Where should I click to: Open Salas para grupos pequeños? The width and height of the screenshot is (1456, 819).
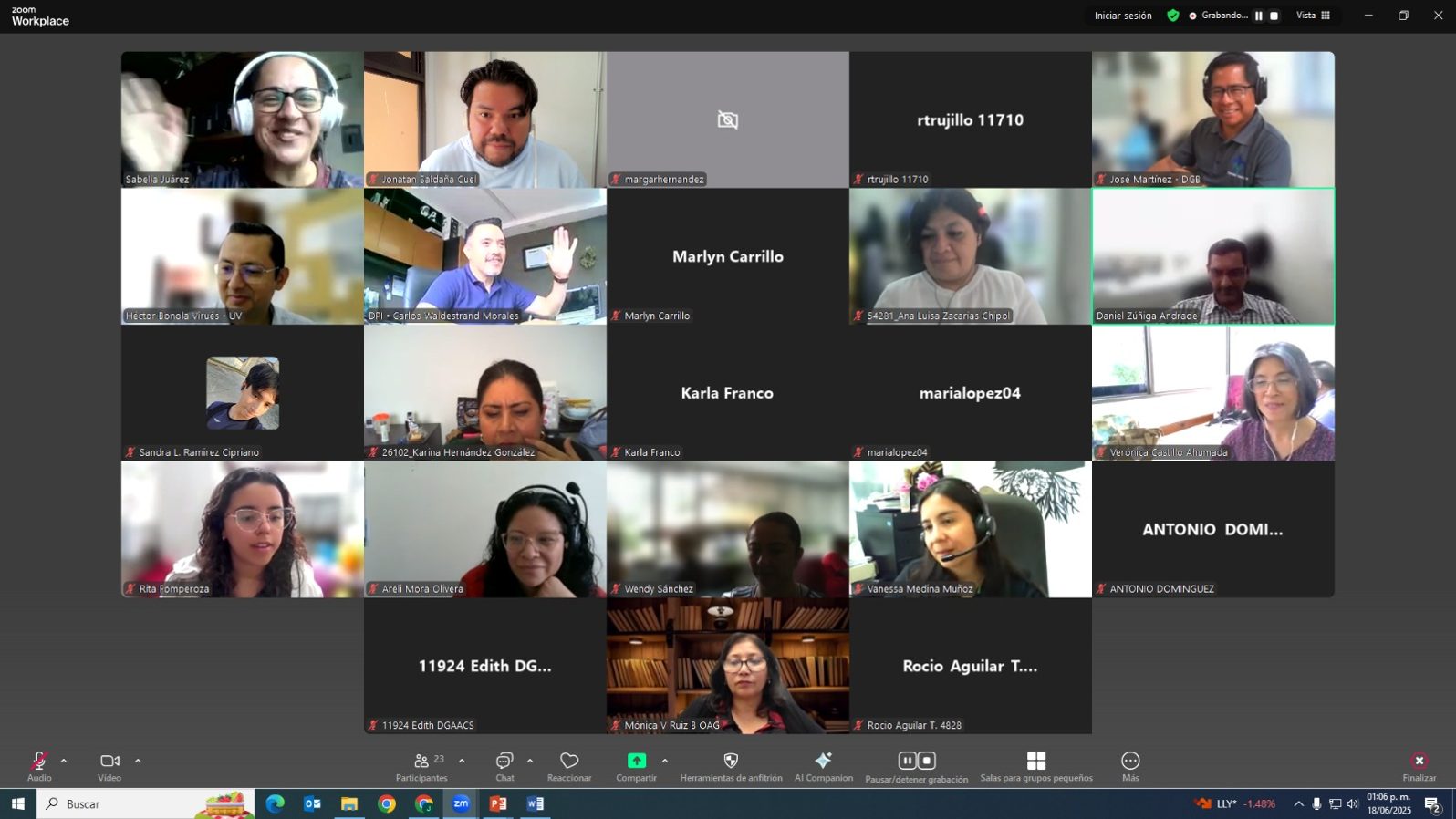tap(1035, 761)
